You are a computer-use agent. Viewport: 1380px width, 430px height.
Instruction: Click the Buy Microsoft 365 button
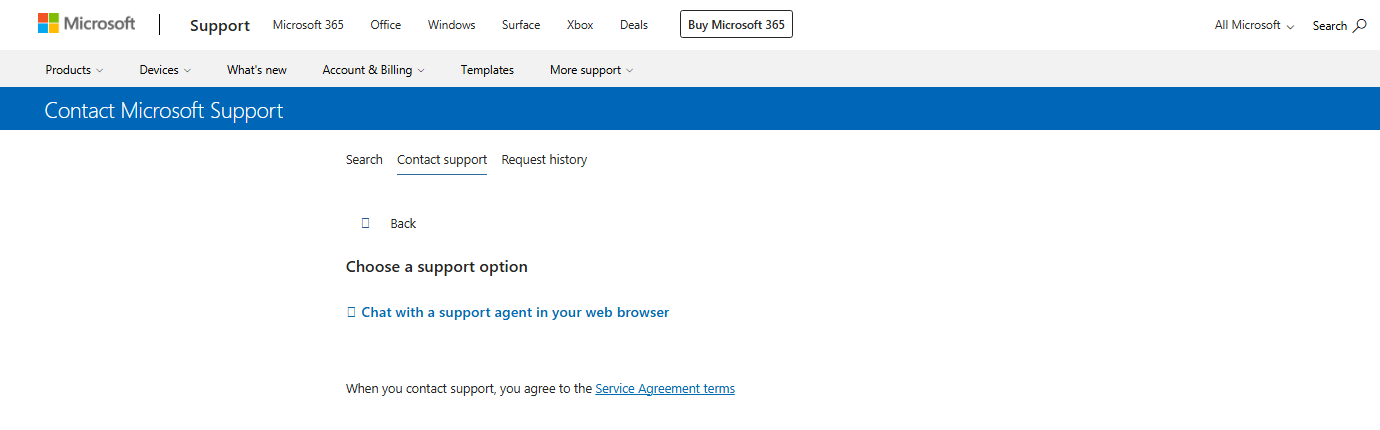click(x=736, y=25)
